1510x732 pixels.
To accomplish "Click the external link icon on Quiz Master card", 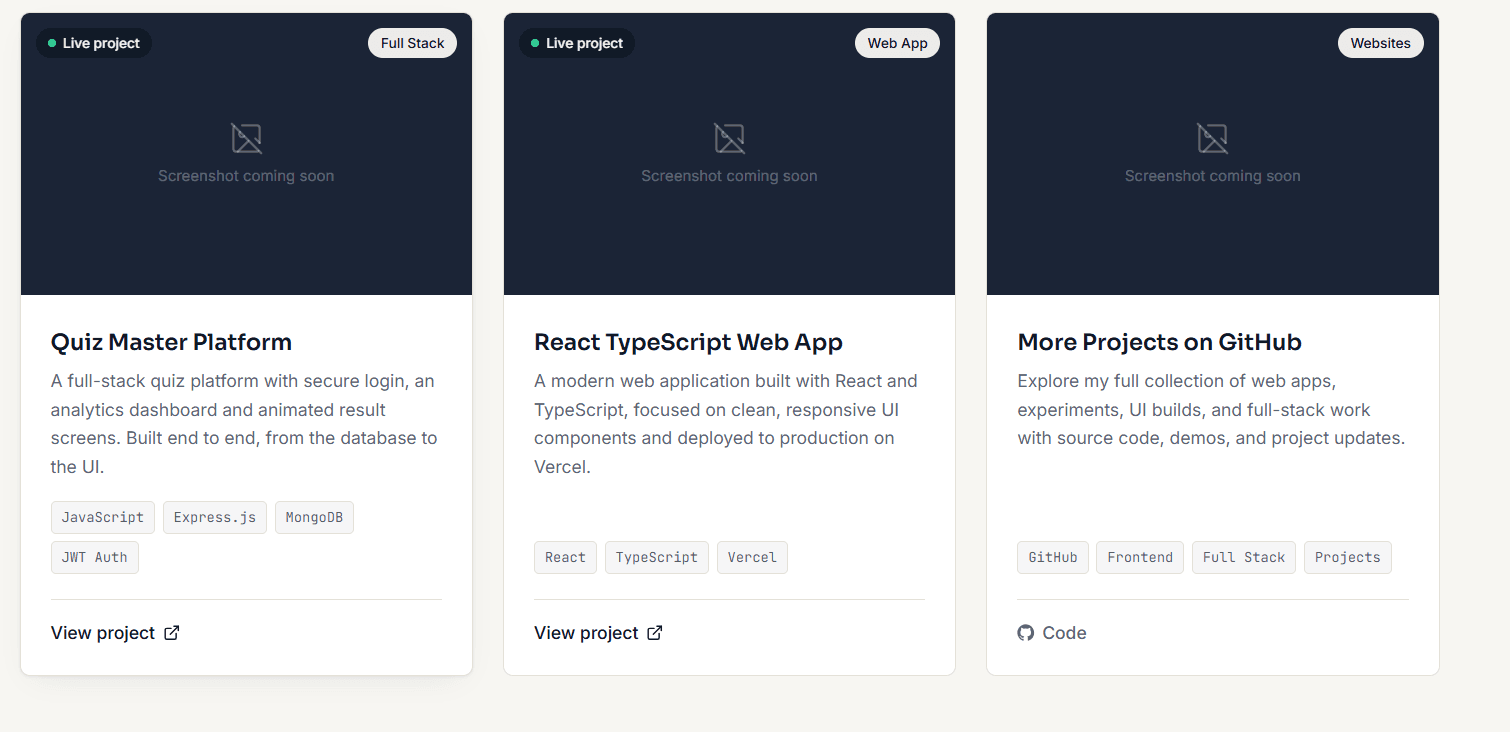I will (x=172, y=633).
